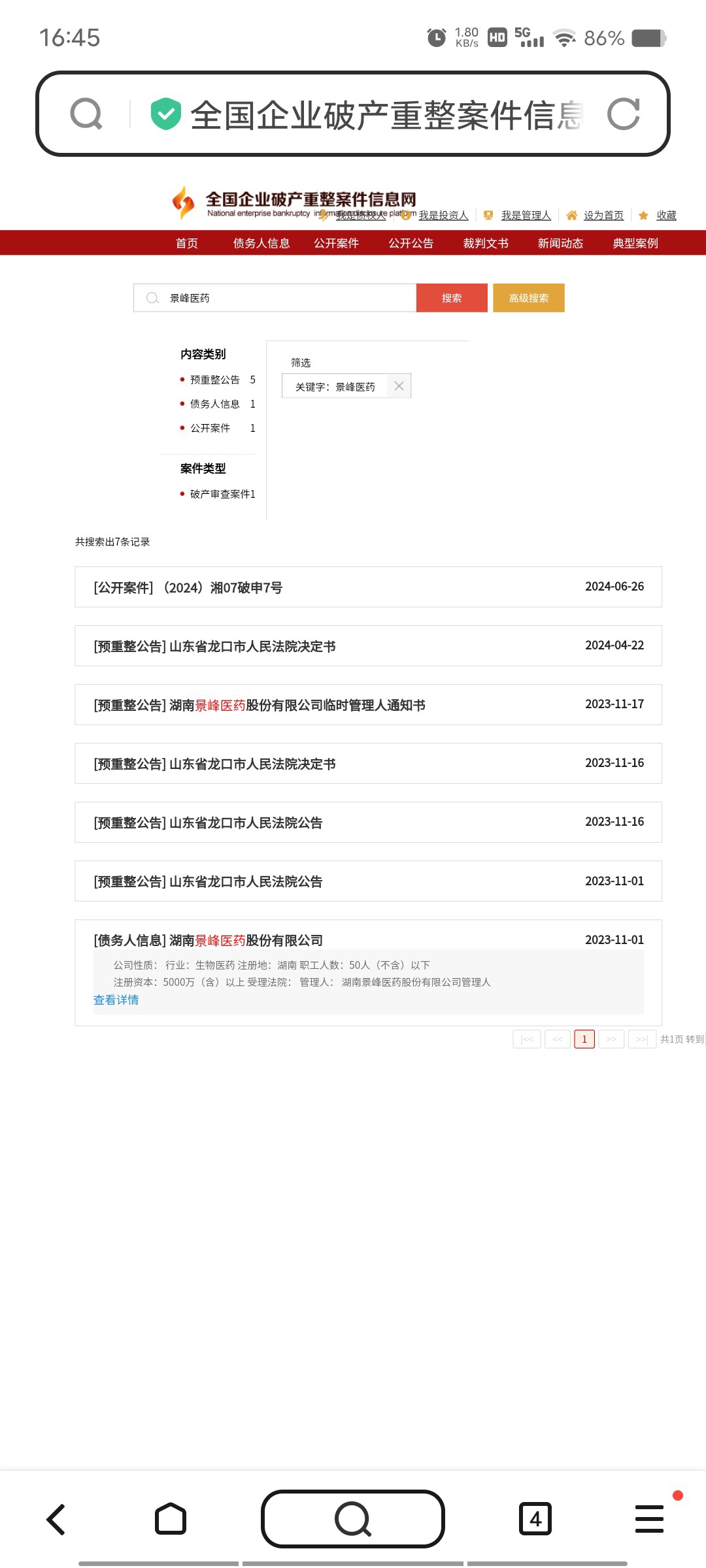Open the 裁判文书 menu item

pyautogui.click(x=486, y=243)
